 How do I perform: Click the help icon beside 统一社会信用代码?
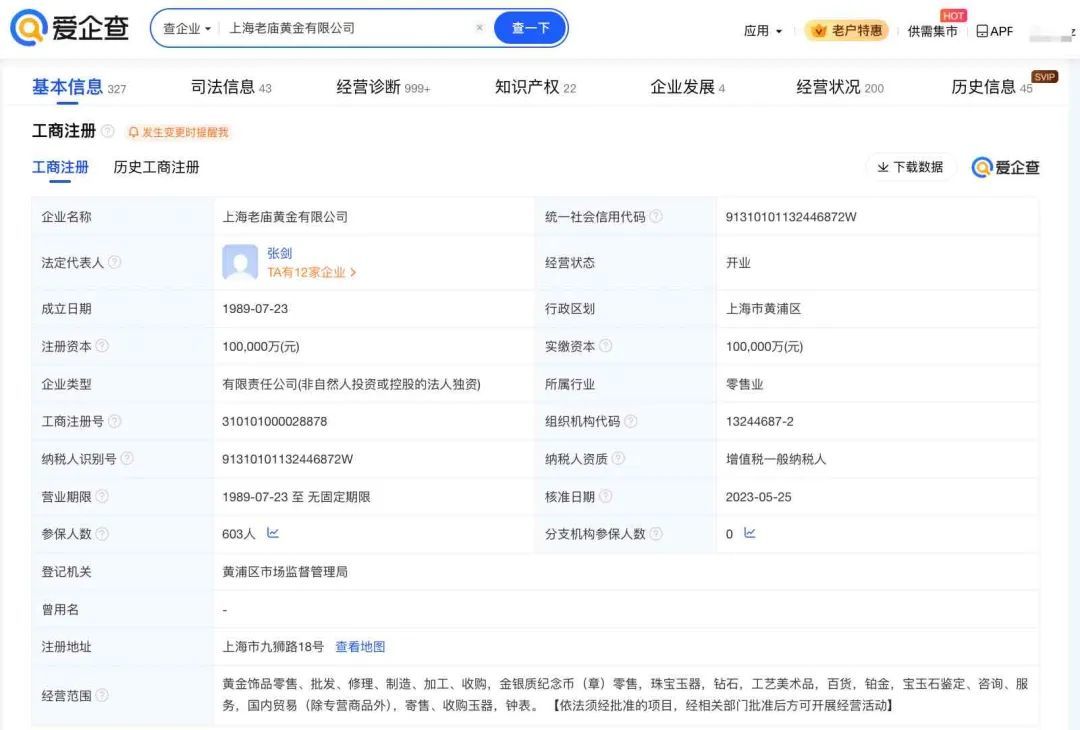[656, 216]
